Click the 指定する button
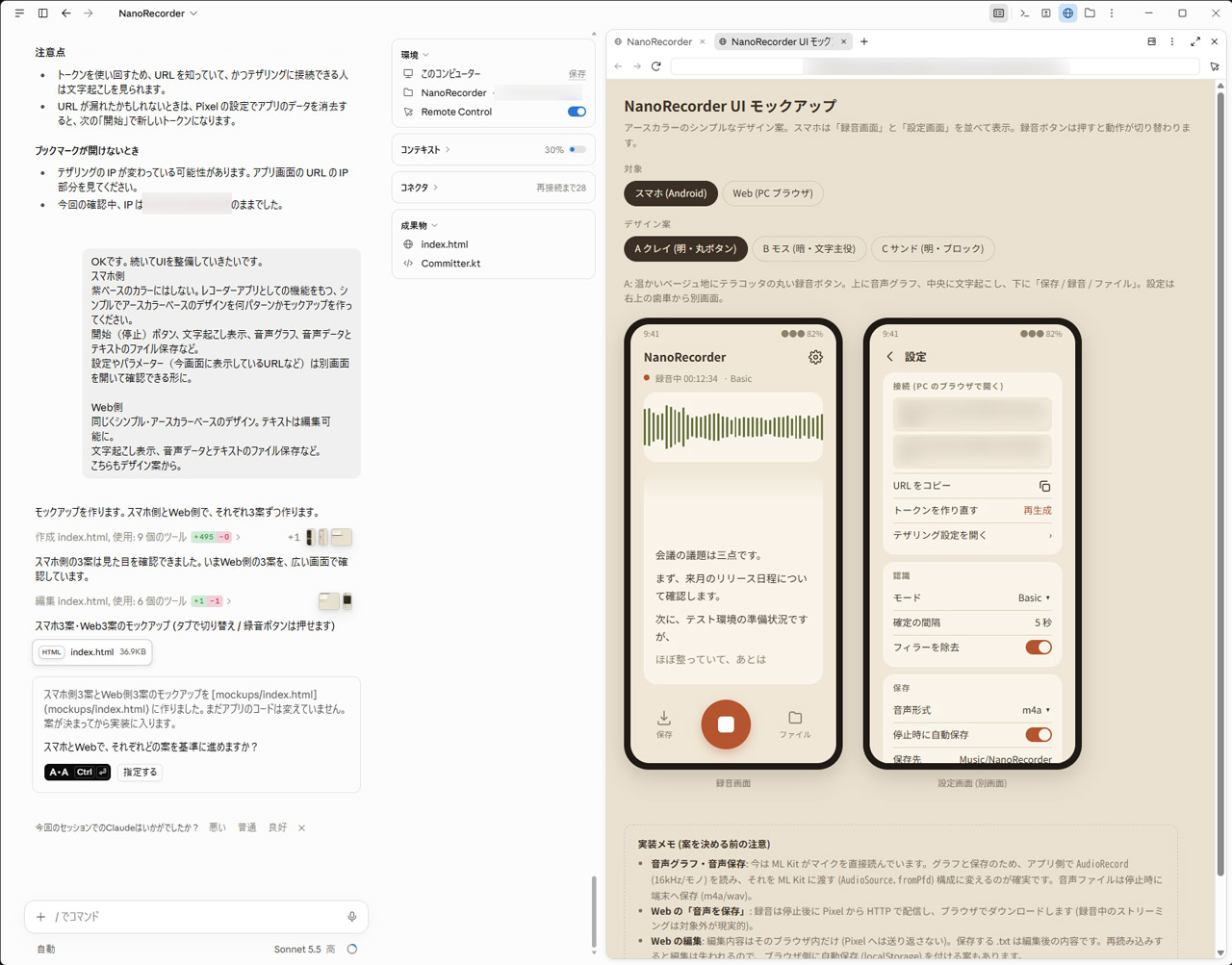This screenshot has height=965, width=1232. tap(140, 772)
